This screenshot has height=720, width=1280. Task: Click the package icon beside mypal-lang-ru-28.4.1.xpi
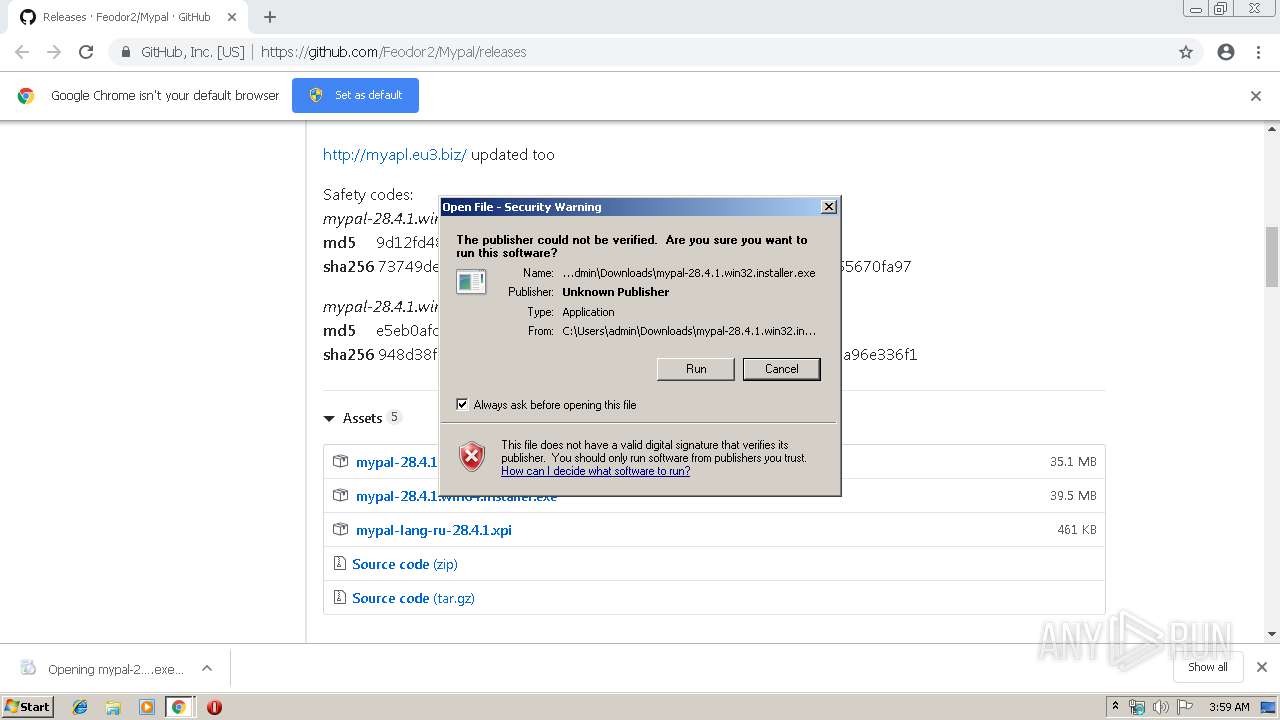(x=340, y=529)
